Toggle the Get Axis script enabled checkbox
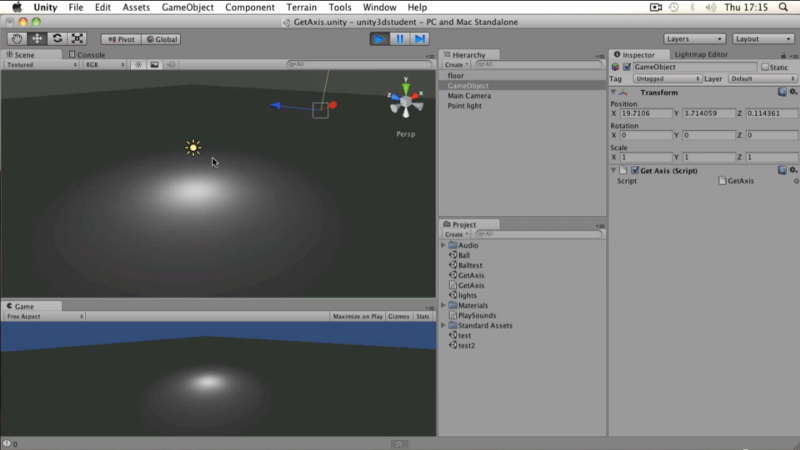 point(635,170)
